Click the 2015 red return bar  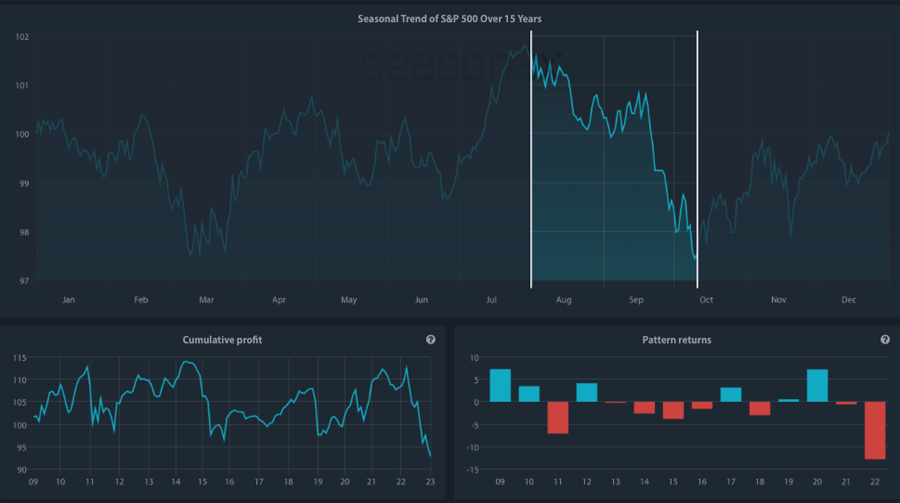(673, 410)
